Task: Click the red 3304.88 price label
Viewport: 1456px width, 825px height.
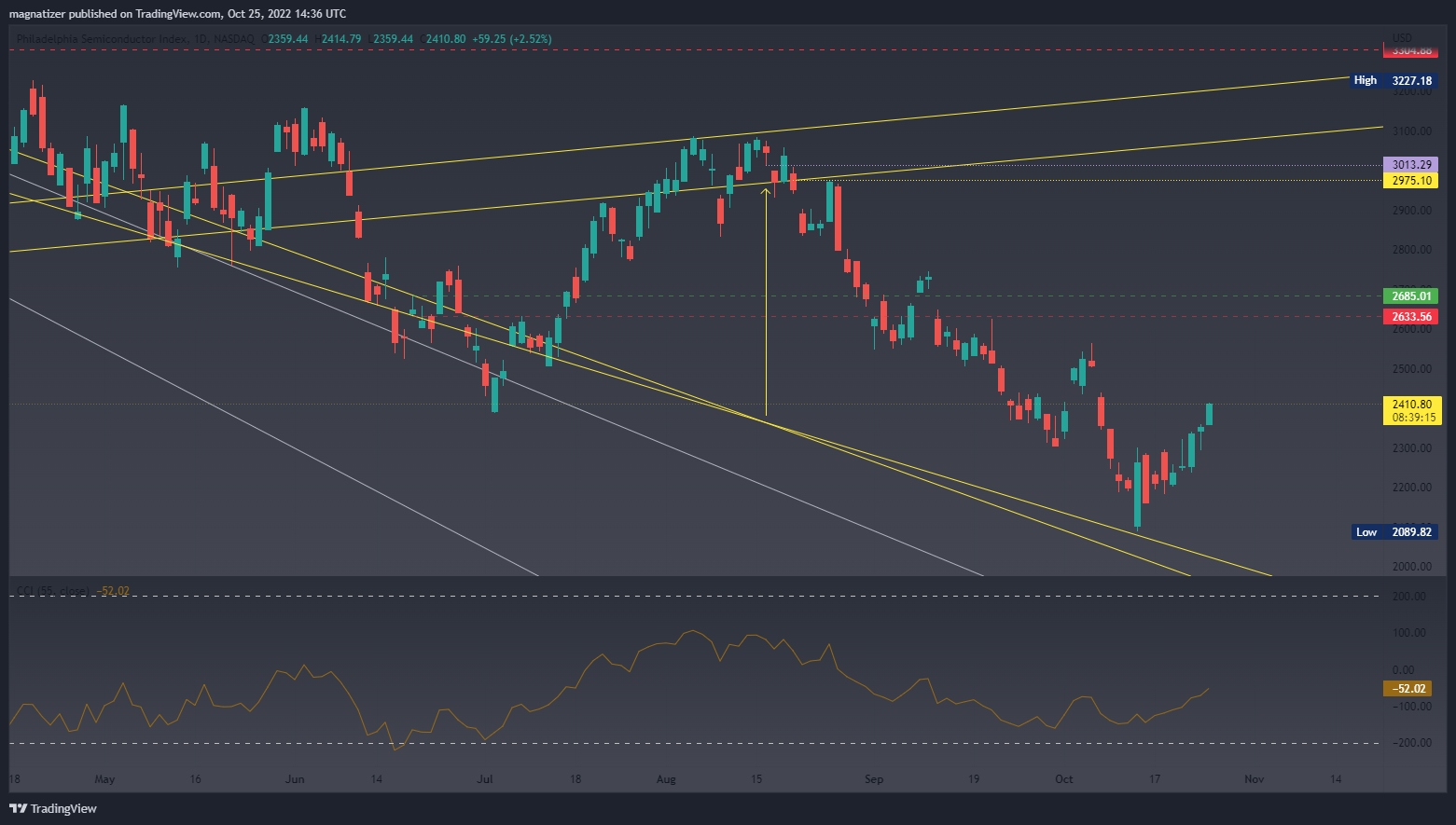Action: coord(1410,51)
